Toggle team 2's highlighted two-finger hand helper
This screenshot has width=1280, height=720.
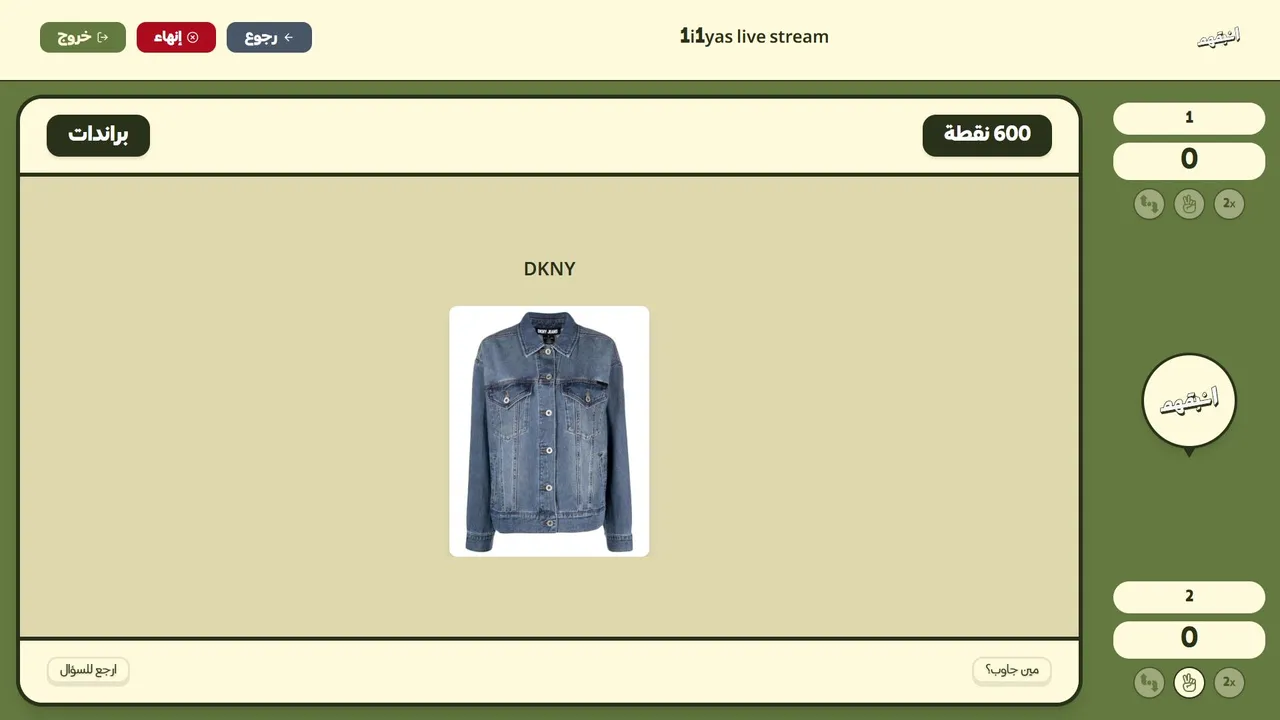[x=1189, y=683]
